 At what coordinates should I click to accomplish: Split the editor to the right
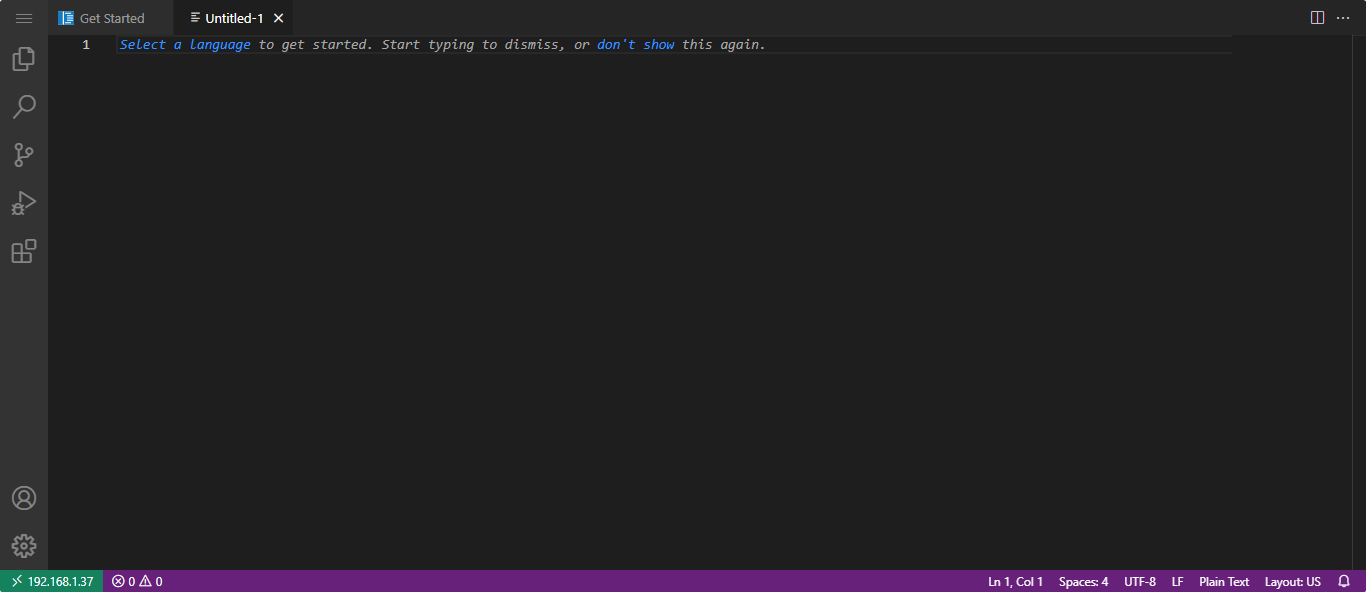tap(1317, 18)
